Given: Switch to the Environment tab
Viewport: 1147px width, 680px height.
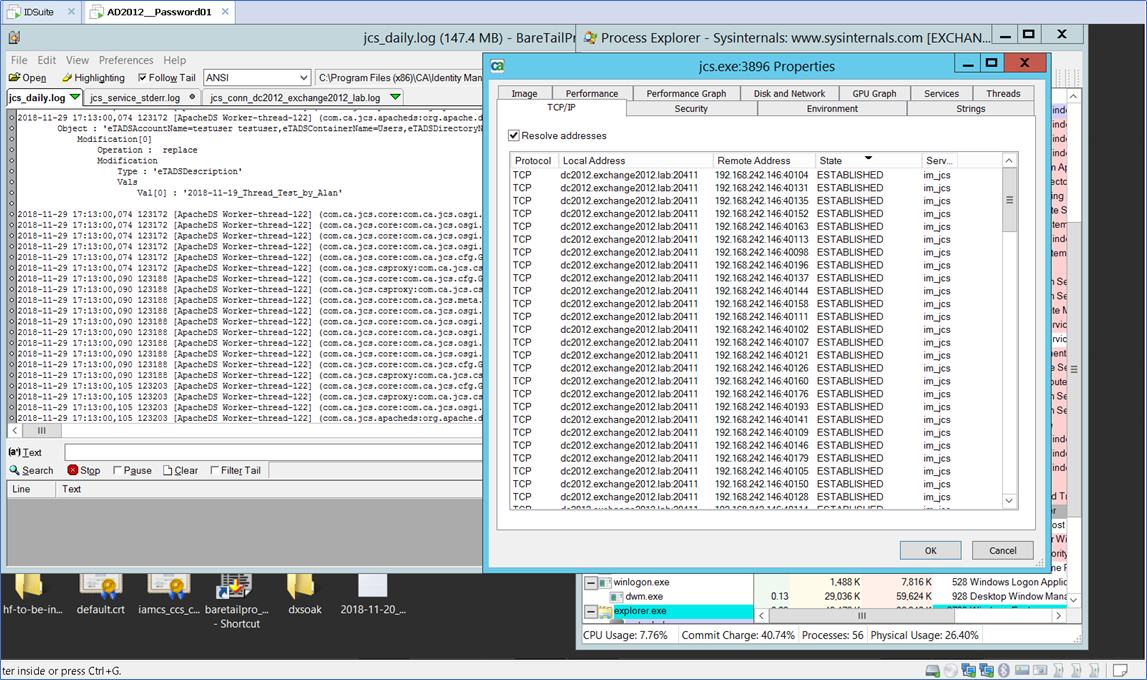Looking at the screenshot, I should point(832,108).
